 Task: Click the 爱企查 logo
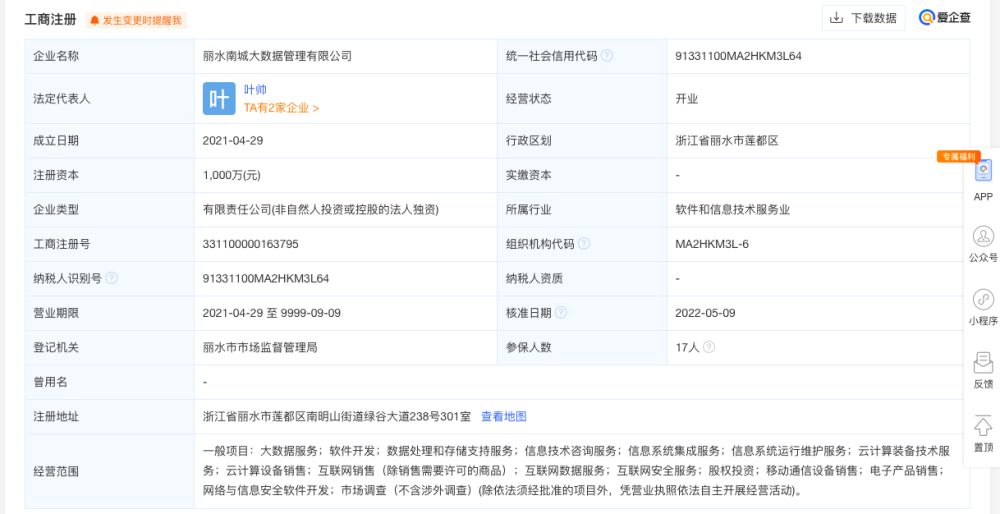[x=945, y=18]
